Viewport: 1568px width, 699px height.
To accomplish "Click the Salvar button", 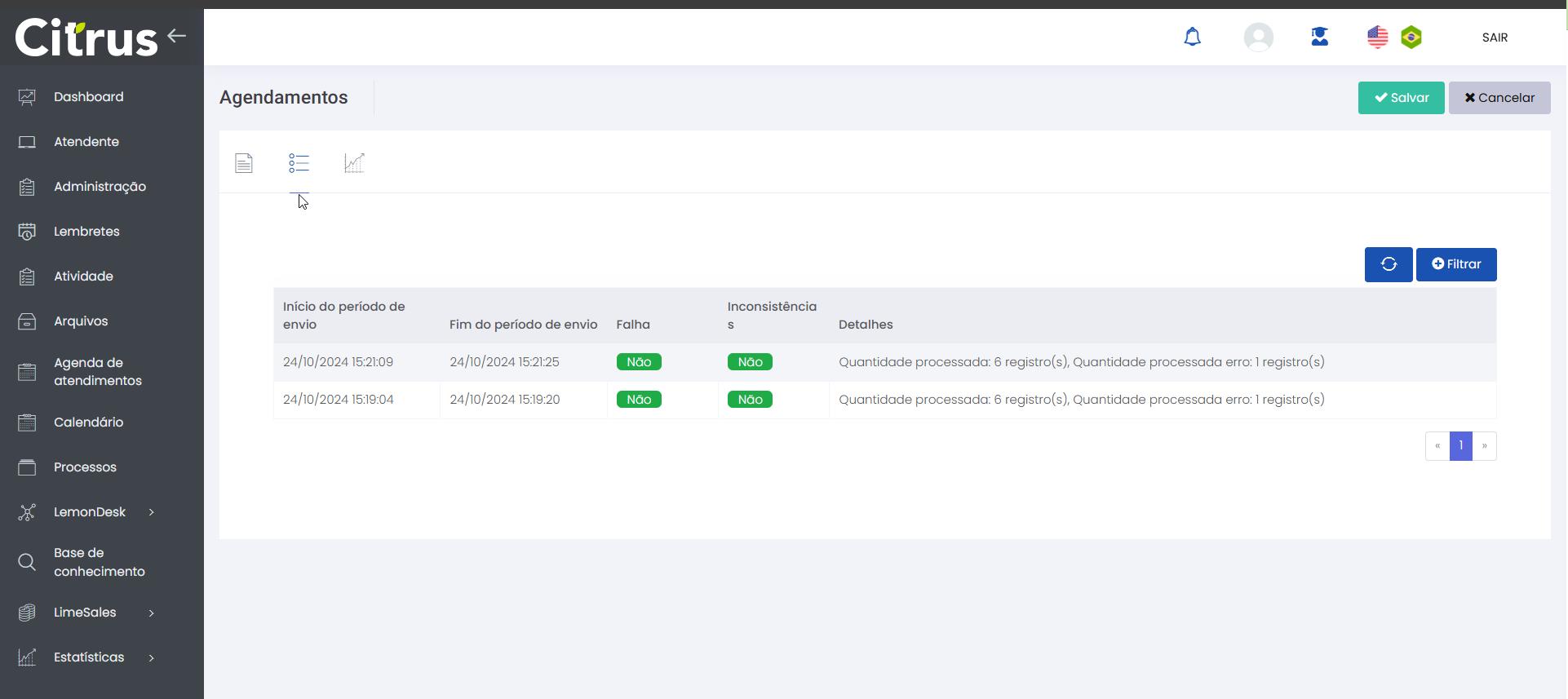I will tap(1401, 98).
